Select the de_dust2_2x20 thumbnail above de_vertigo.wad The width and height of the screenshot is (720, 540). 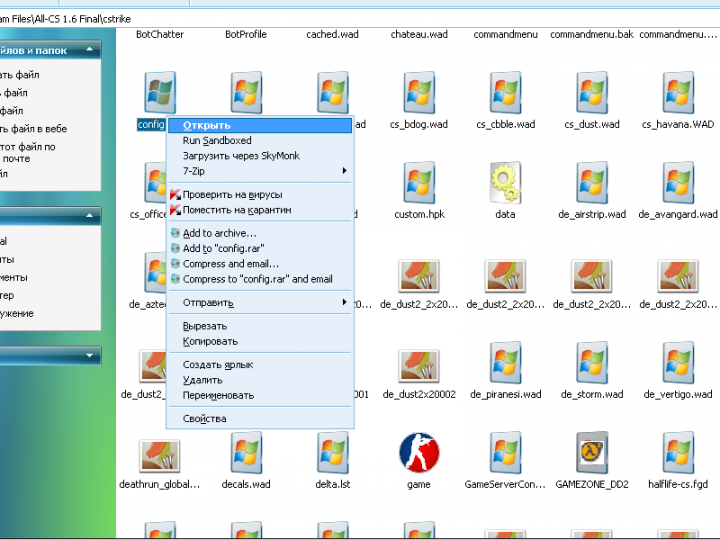678,276
